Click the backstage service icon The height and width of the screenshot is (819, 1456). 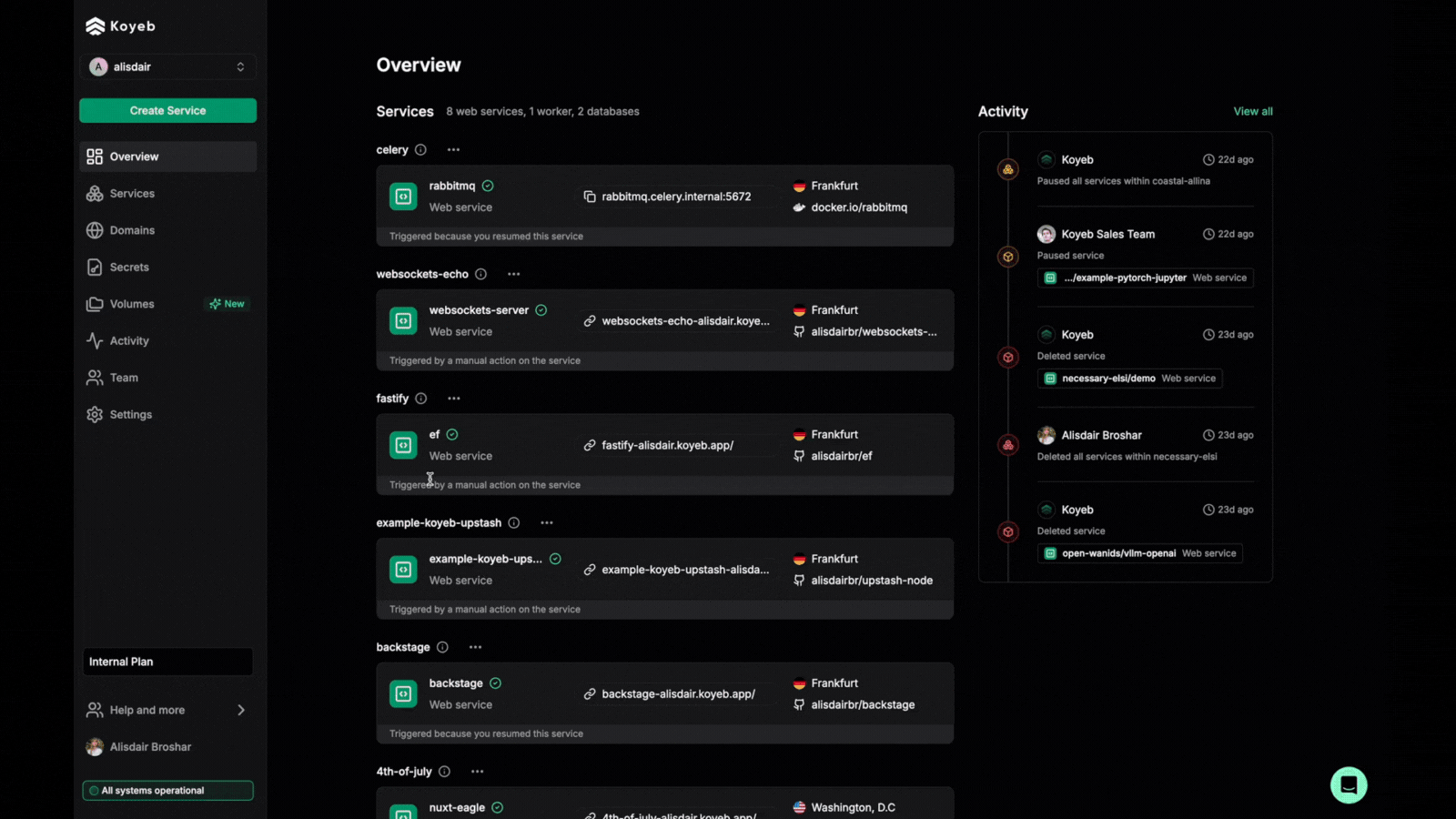(x=403, y=694)
